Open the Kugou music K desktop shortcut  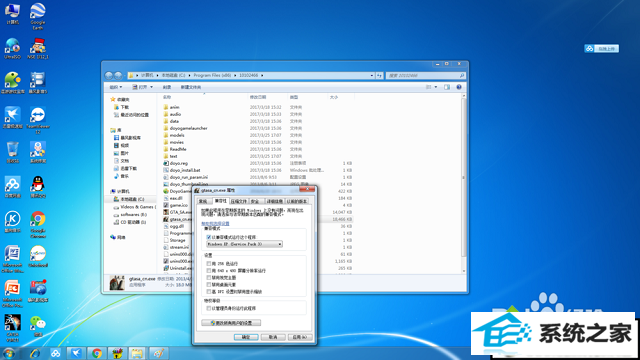[12, 222]
